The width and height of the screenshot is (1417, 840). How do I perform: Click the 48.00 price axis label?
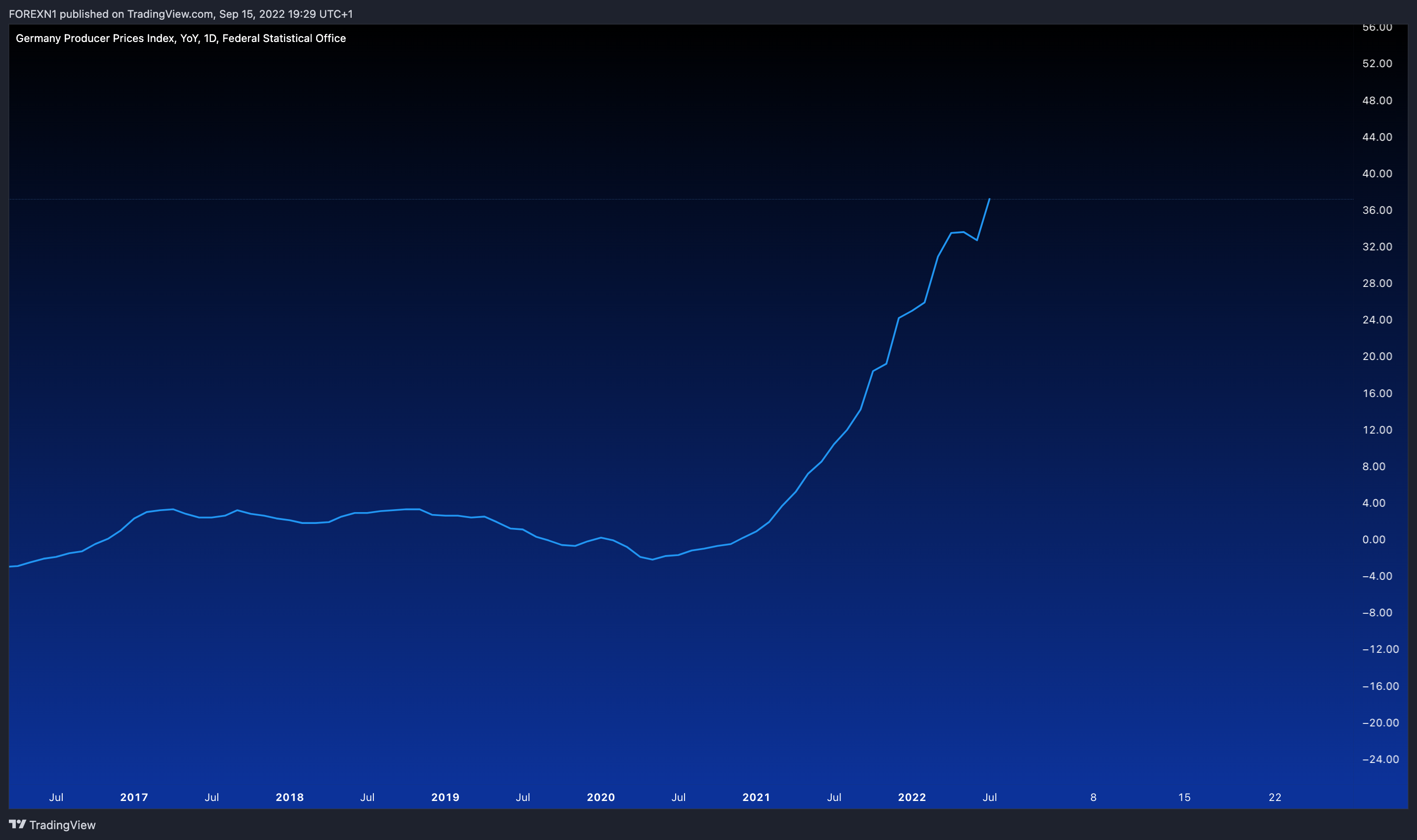1377,100
